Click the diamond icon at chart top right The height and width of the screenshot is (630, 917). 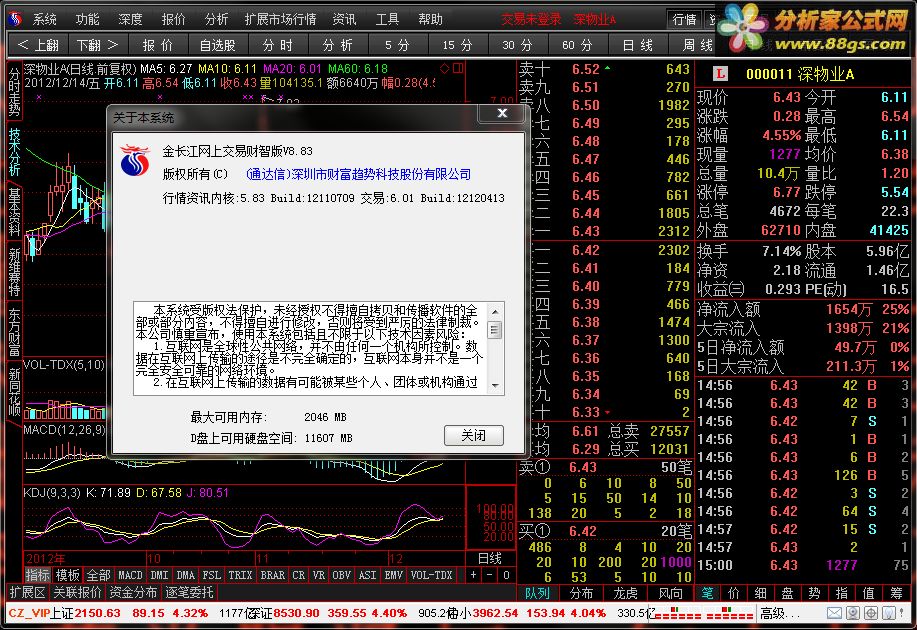445,68
